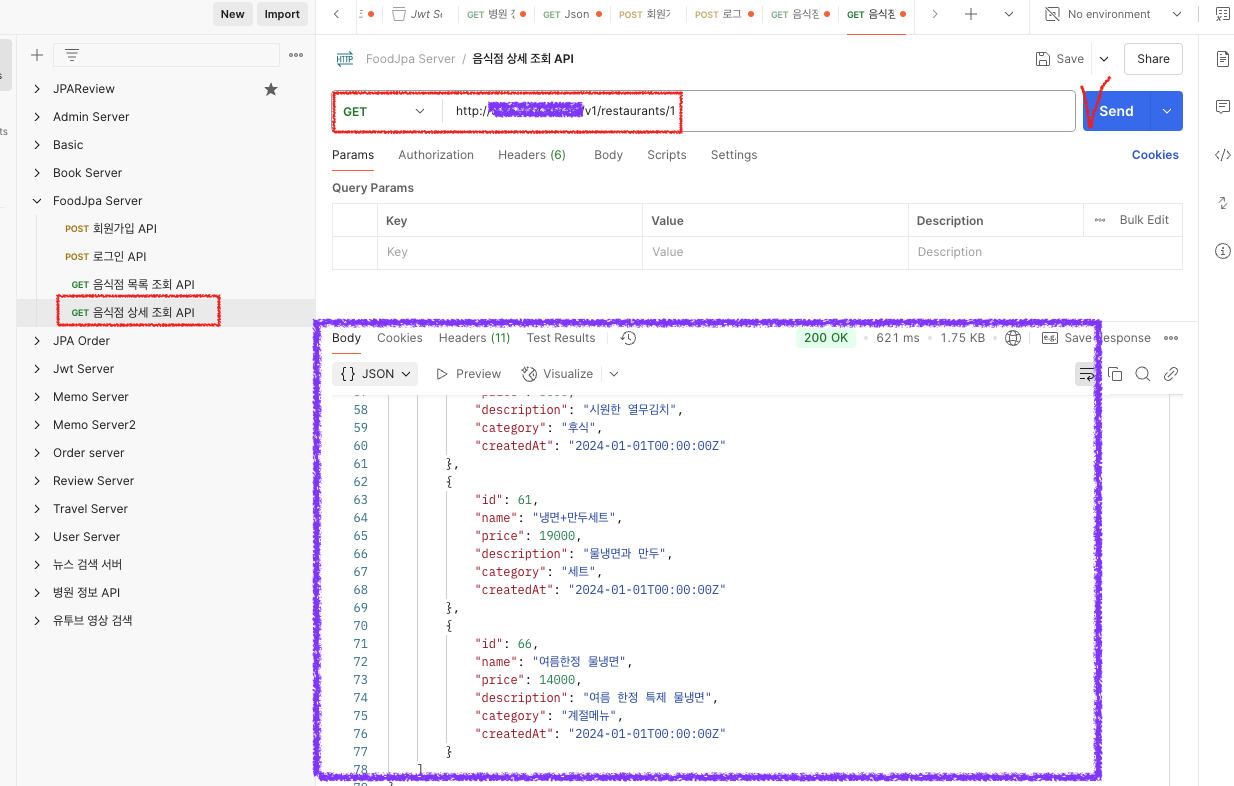Open the 유튜브 영상 검색 collection
This screenshot has height=786, width=1234.
[x=92, y=621]
